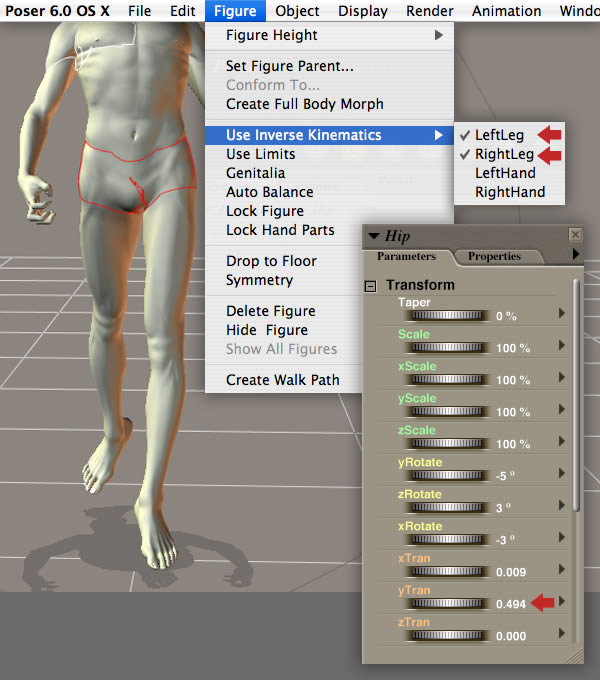The image size is (600, 680).
Task: Open the yScale parameter options arrow
Action: tap(562, 409)
